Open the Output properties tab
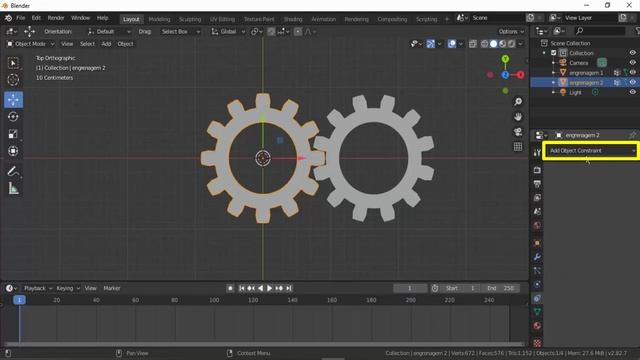The image size is (640, 360). coord(537,184)
